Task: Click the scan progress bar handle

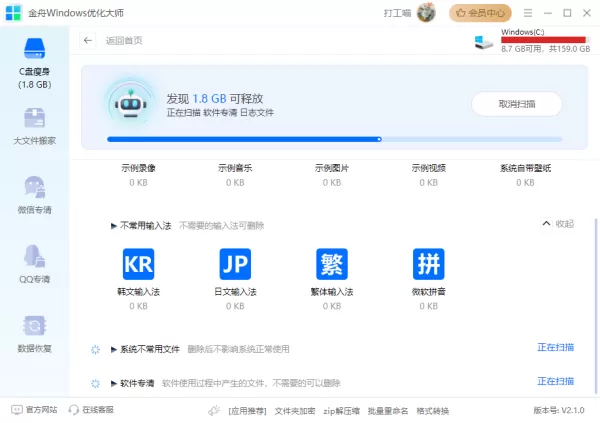Action: click(379, 139)
